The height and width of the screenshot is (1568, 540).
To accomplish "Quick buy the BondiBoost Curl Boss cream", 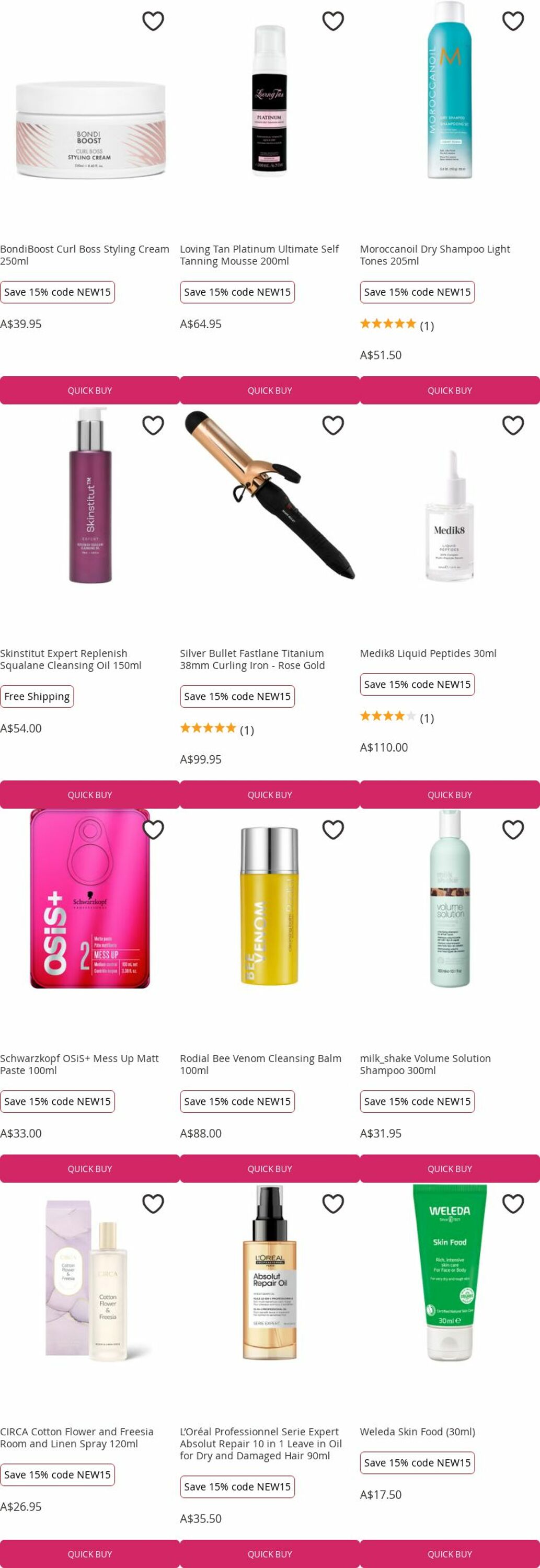I will (x=90, y=390).
